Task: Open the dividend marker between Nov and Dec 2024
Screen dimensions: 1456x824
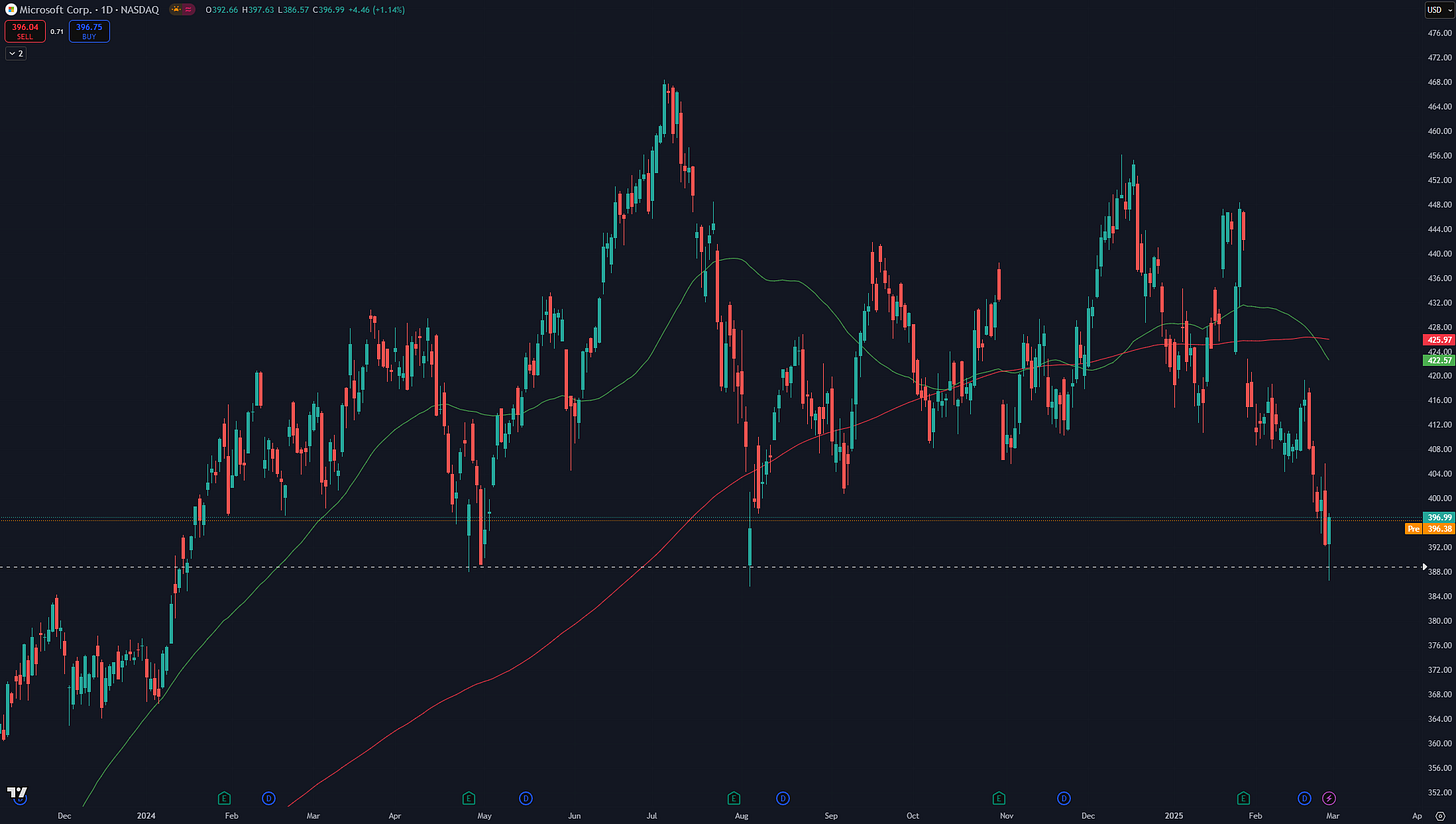Action: 1064,798
